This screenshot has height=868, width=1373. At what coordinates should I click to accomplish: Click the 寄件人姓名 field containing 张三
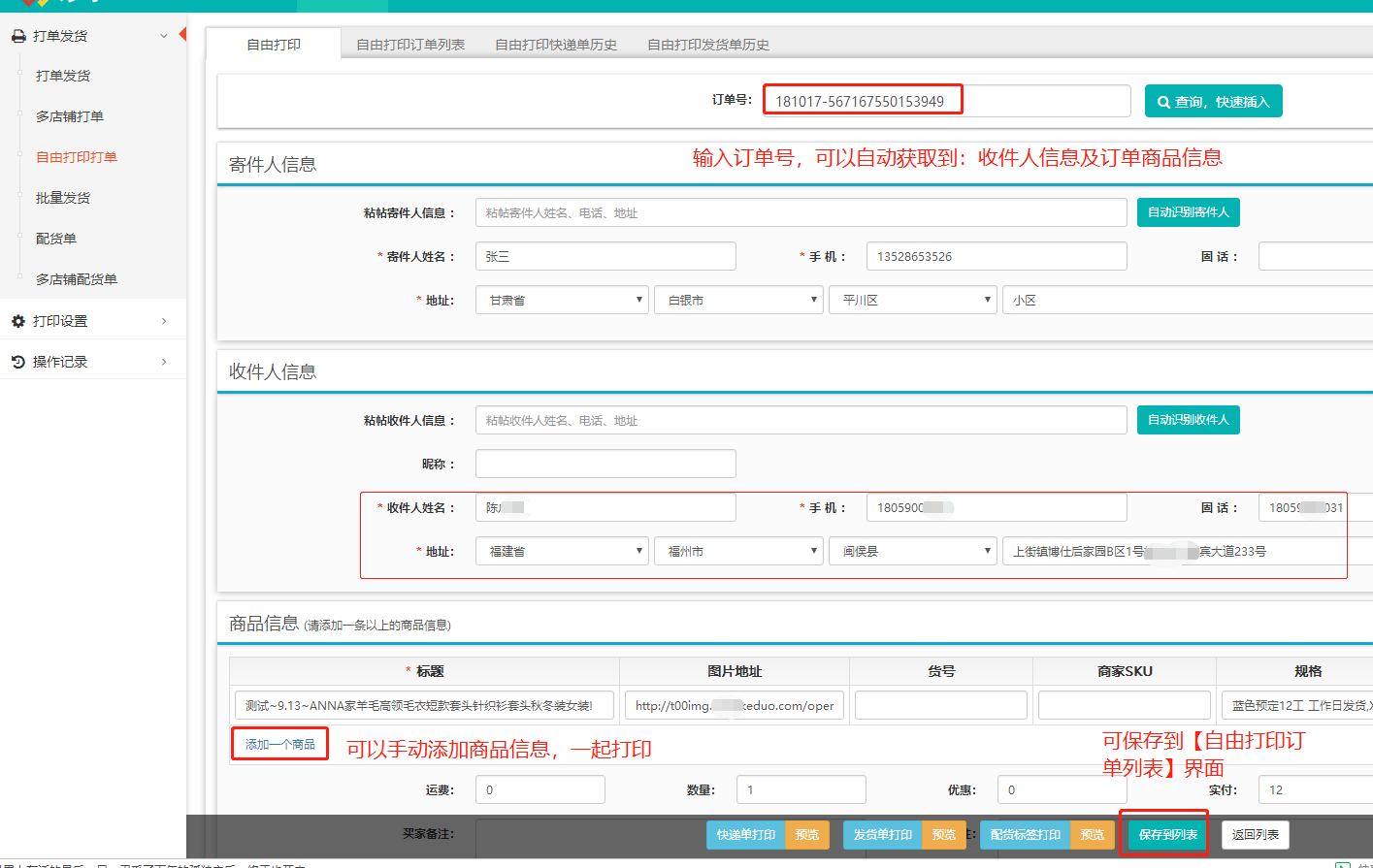605,256
